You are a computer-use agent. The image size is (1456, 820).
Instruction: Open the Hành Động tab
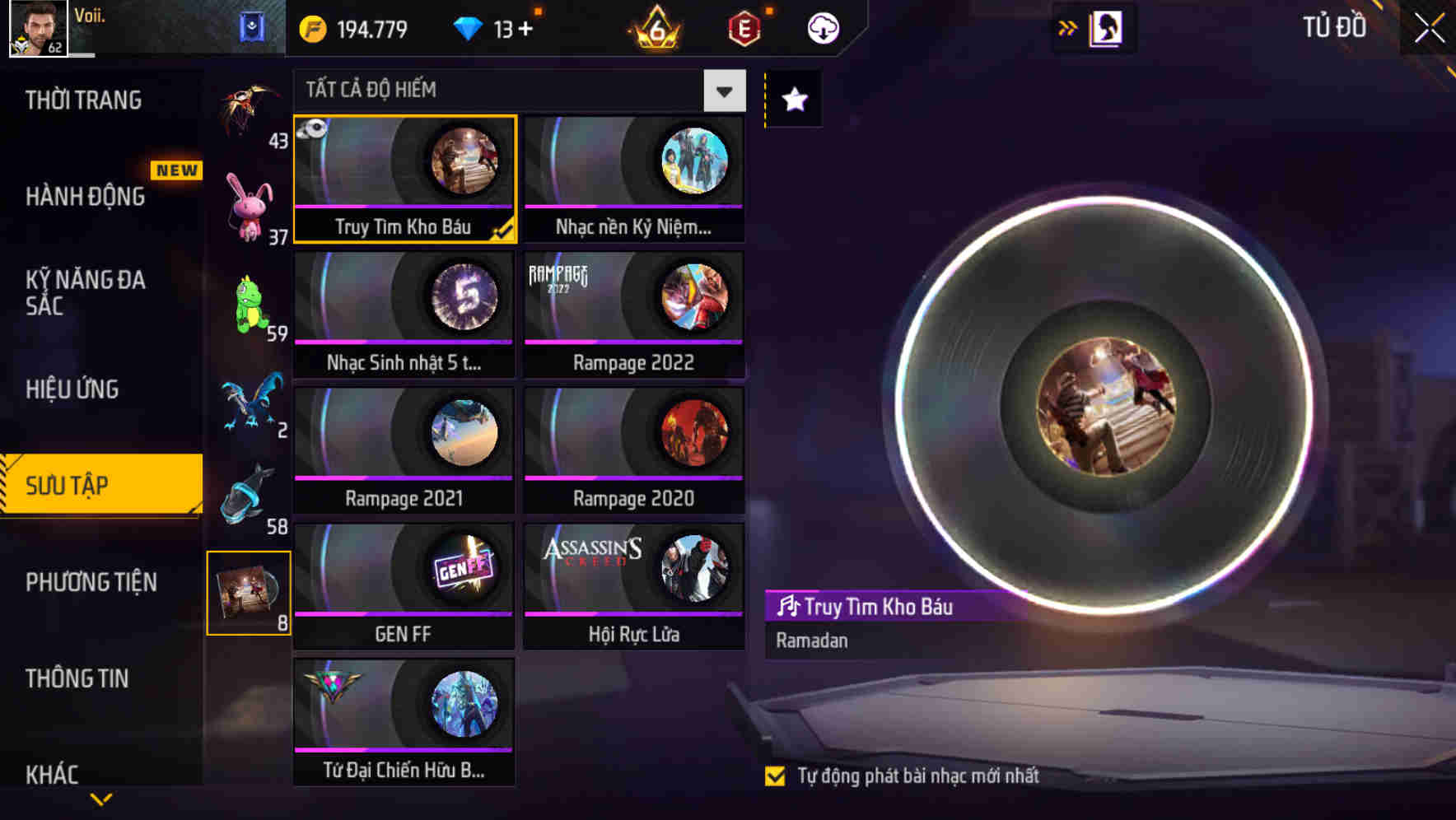point(85,197)
